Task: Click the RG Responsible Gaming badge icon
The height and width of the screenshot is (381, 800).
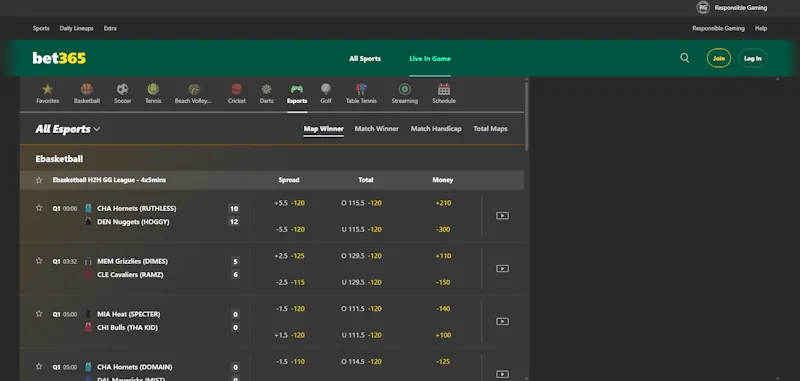Action: tap(703, 8)
